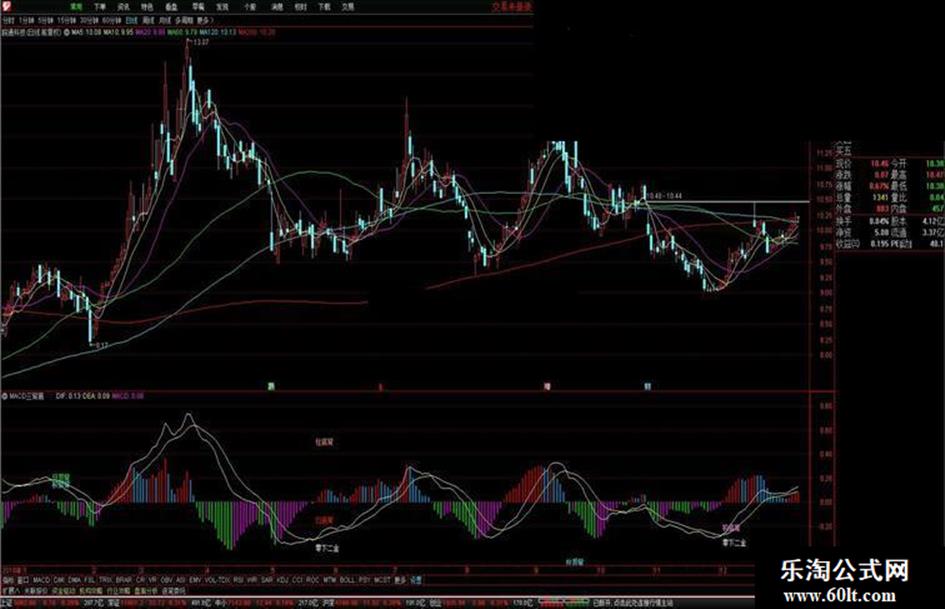
Task: Switch to the 60分钟 period tab
Action: (x=112, y=21)
